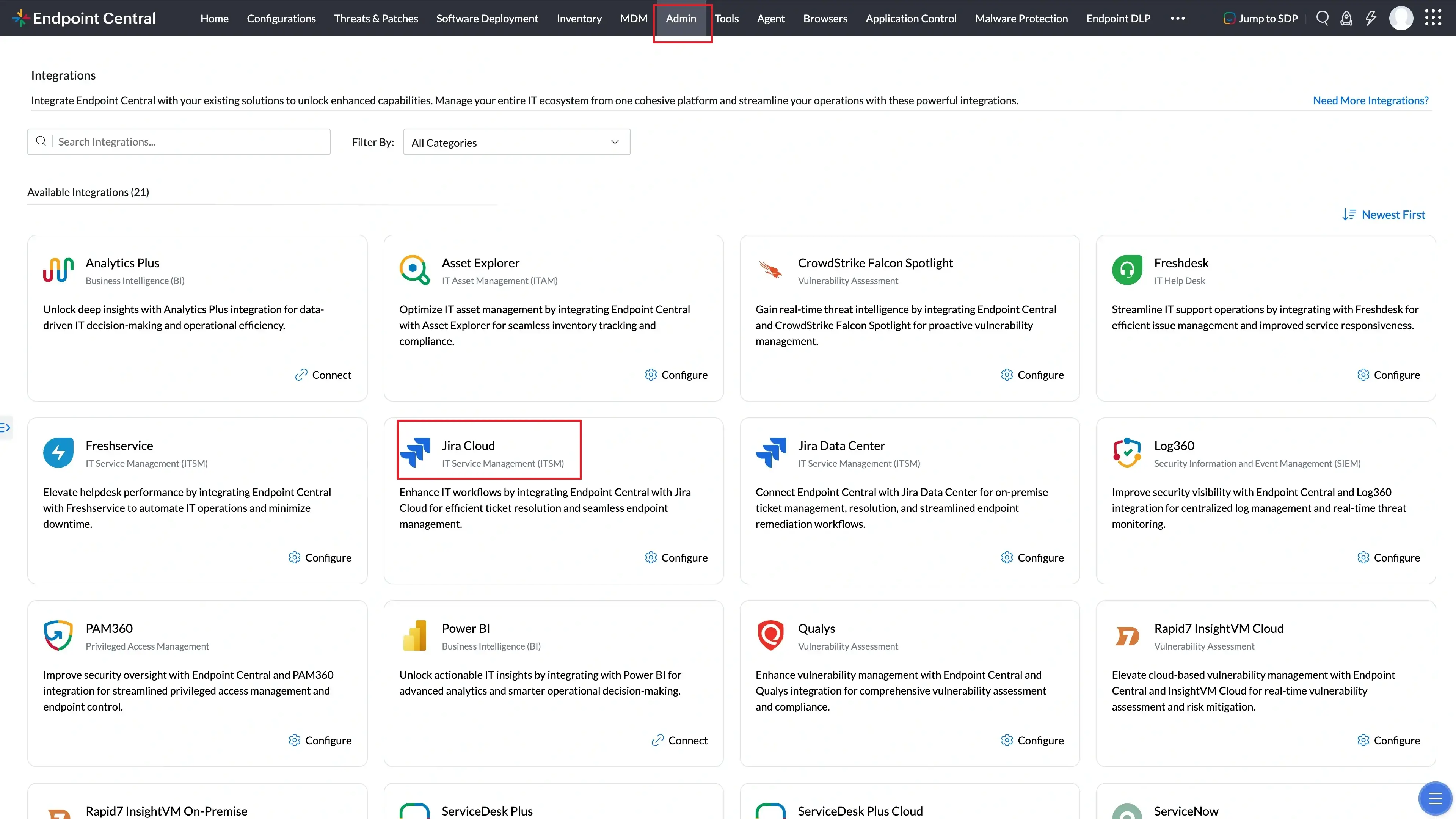Click the lightning bolt quick actions icon

[x=1371, y=18]
